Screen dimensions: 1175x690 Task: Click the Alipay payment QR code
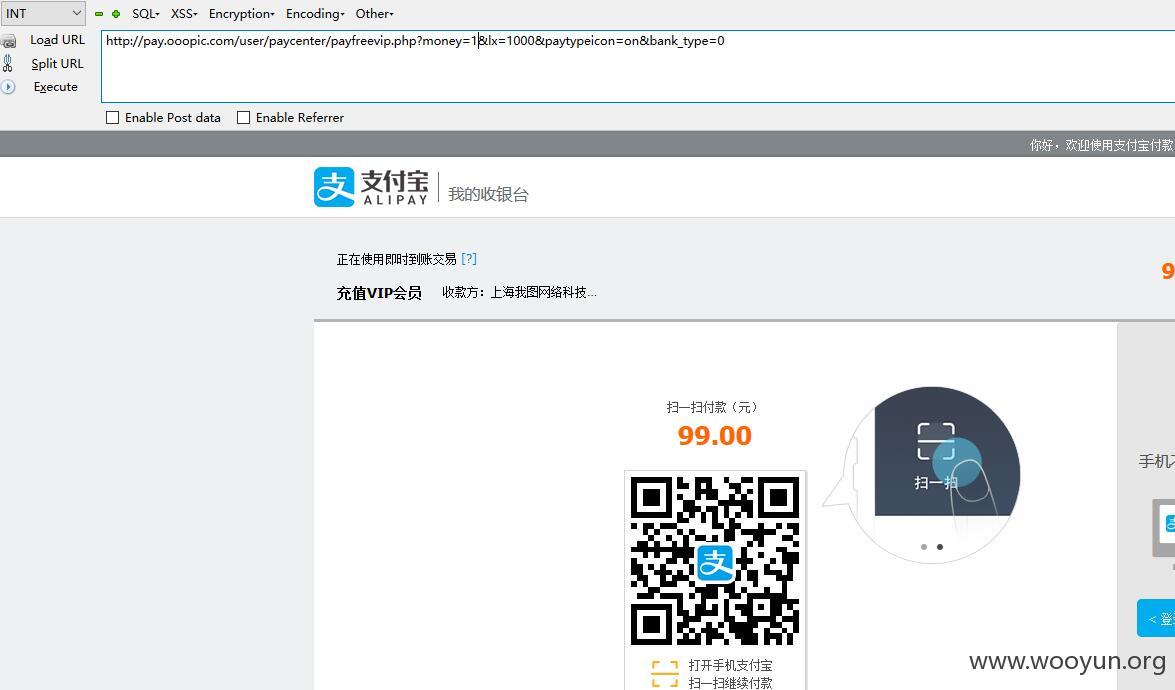(x=715, y=560)
